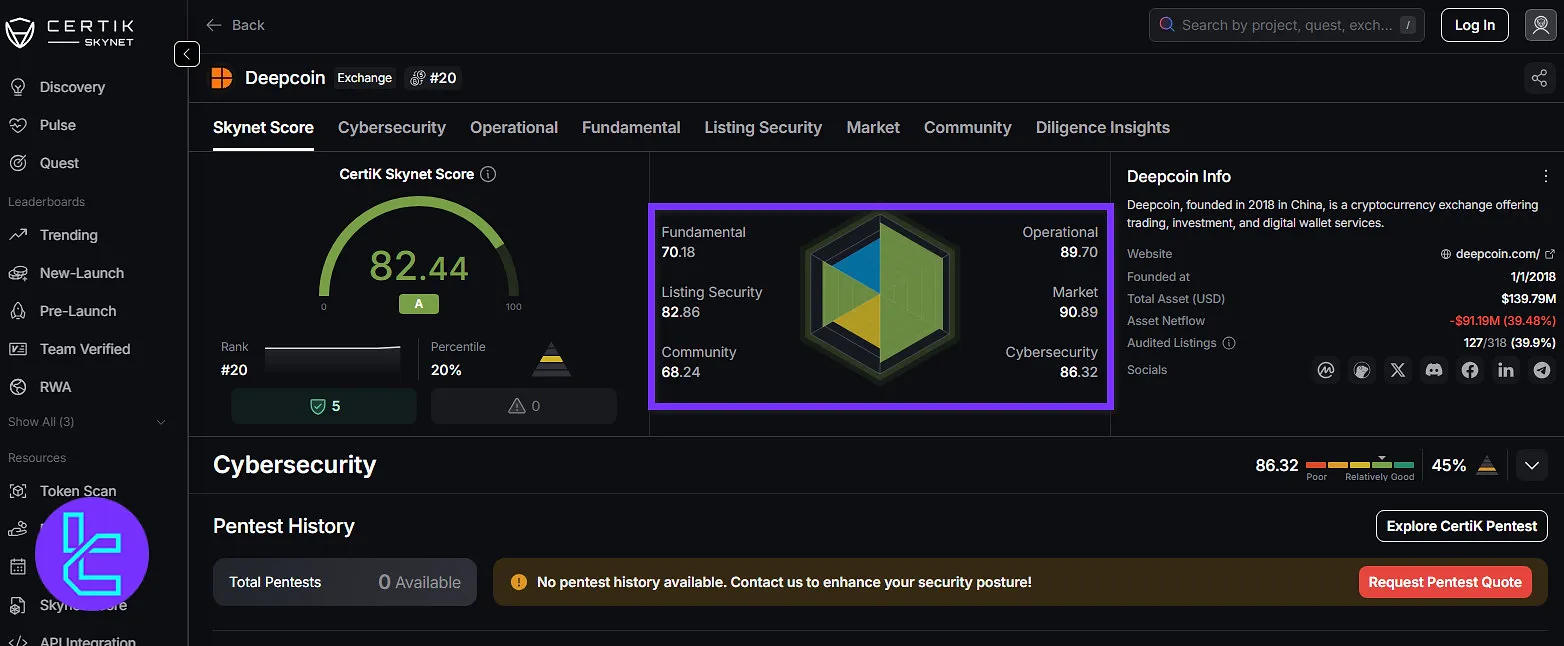Open the Telegram social icon
1564x646 pixels.
click(x=1542, y=370)
